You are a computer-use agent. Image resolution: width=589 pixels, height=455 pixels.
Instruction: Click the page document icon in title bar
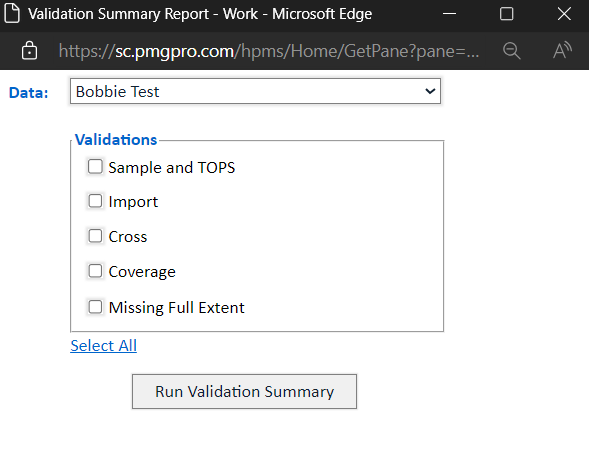click(12, 14)
